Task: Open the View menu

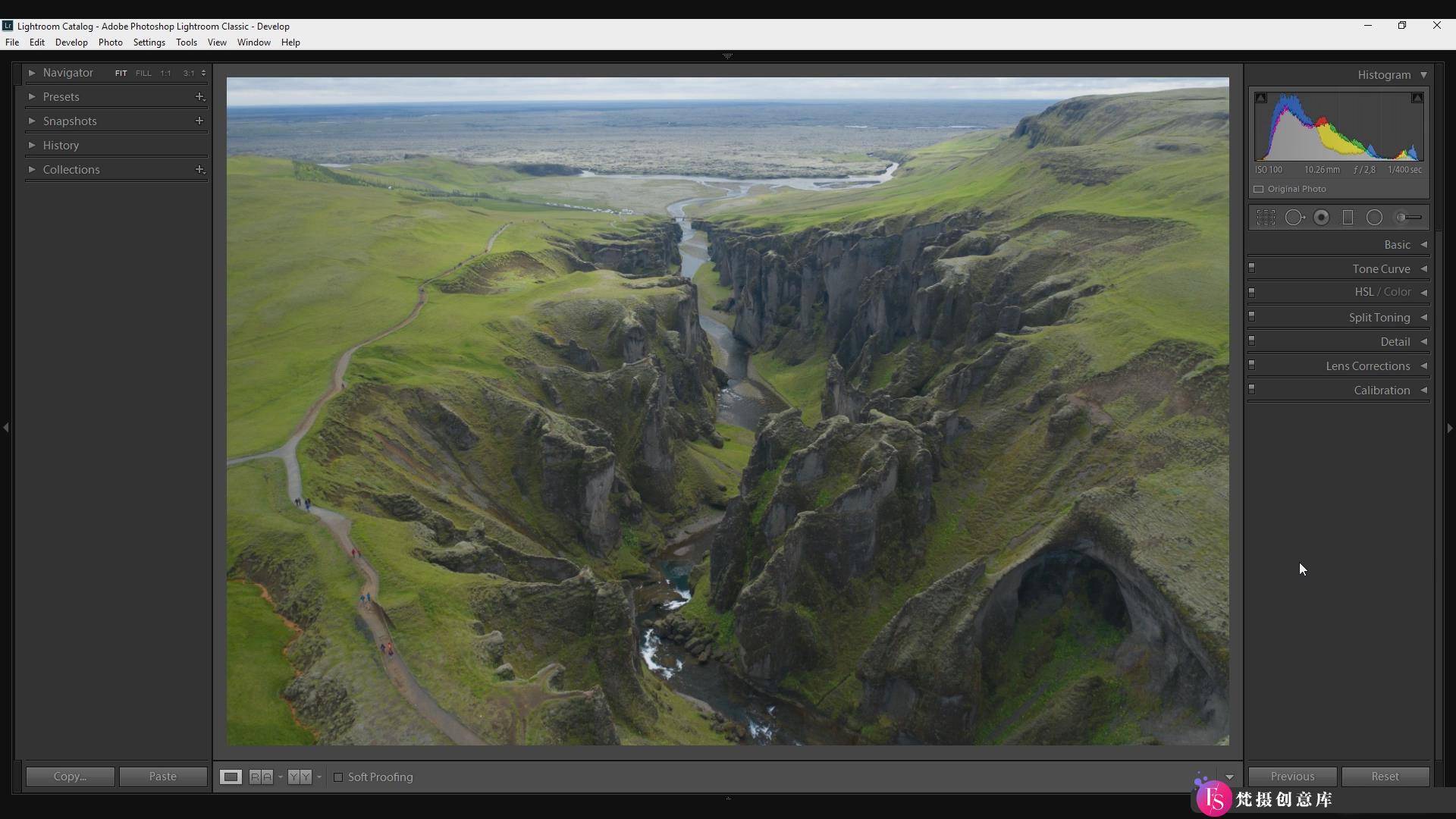Action: pos(217,42)
